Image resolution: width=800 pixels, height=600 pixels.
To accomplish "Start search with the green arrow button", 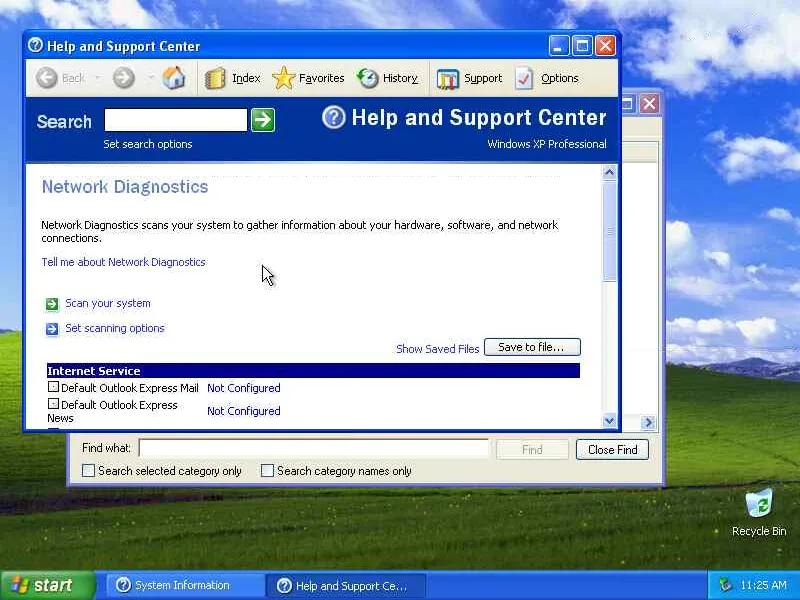I will coord(263,120).
